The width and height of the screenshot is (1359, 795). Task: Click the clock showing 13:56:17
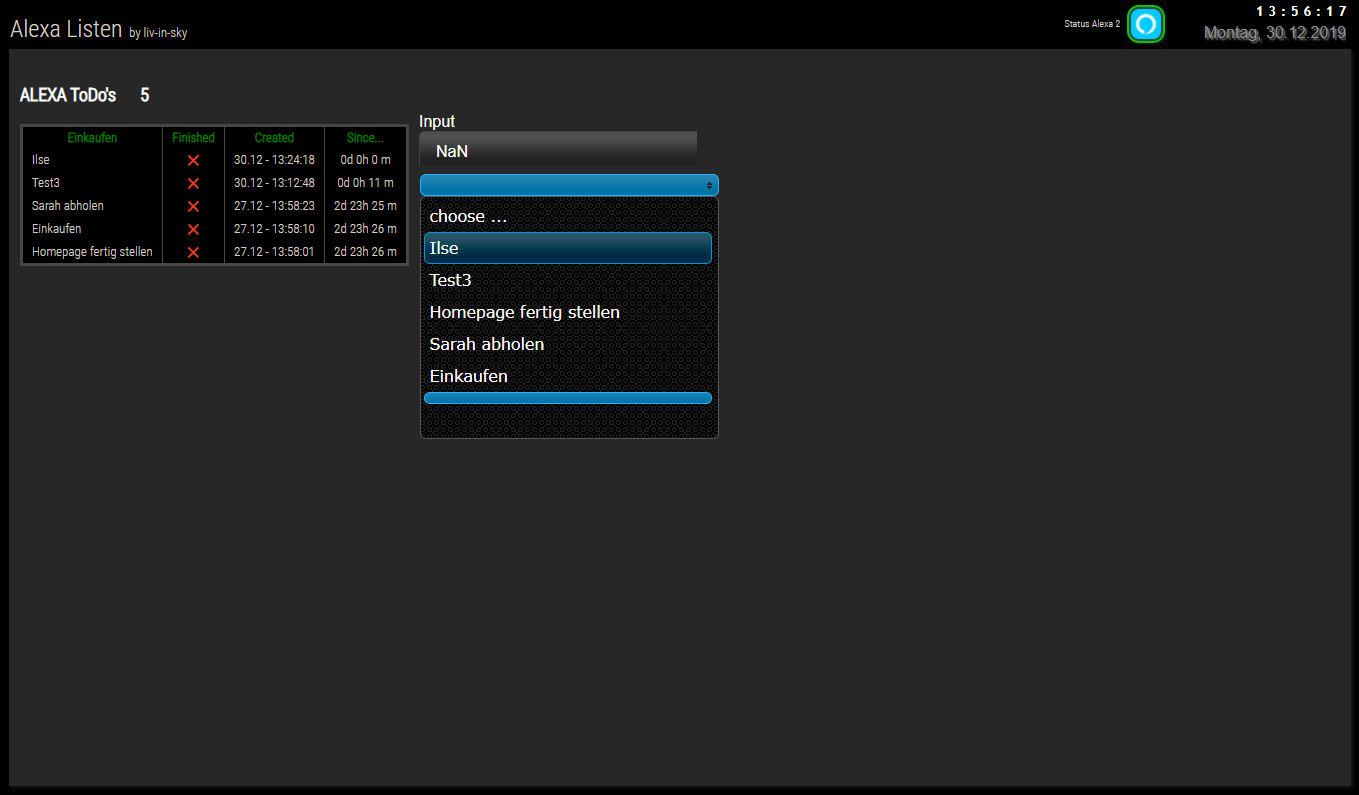point(1302,11)
